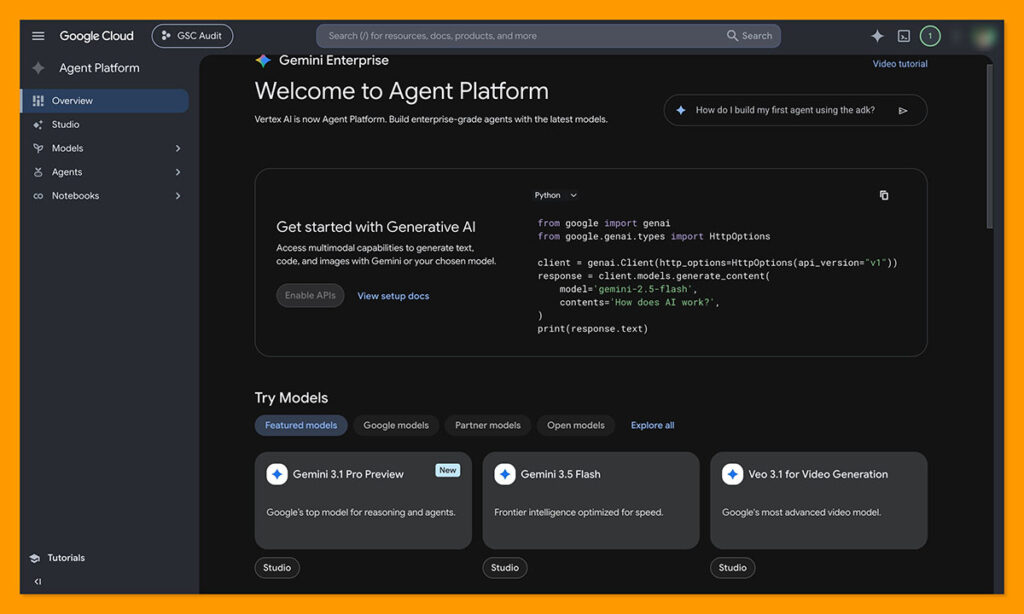Open the Explore all link

point(652,425)
